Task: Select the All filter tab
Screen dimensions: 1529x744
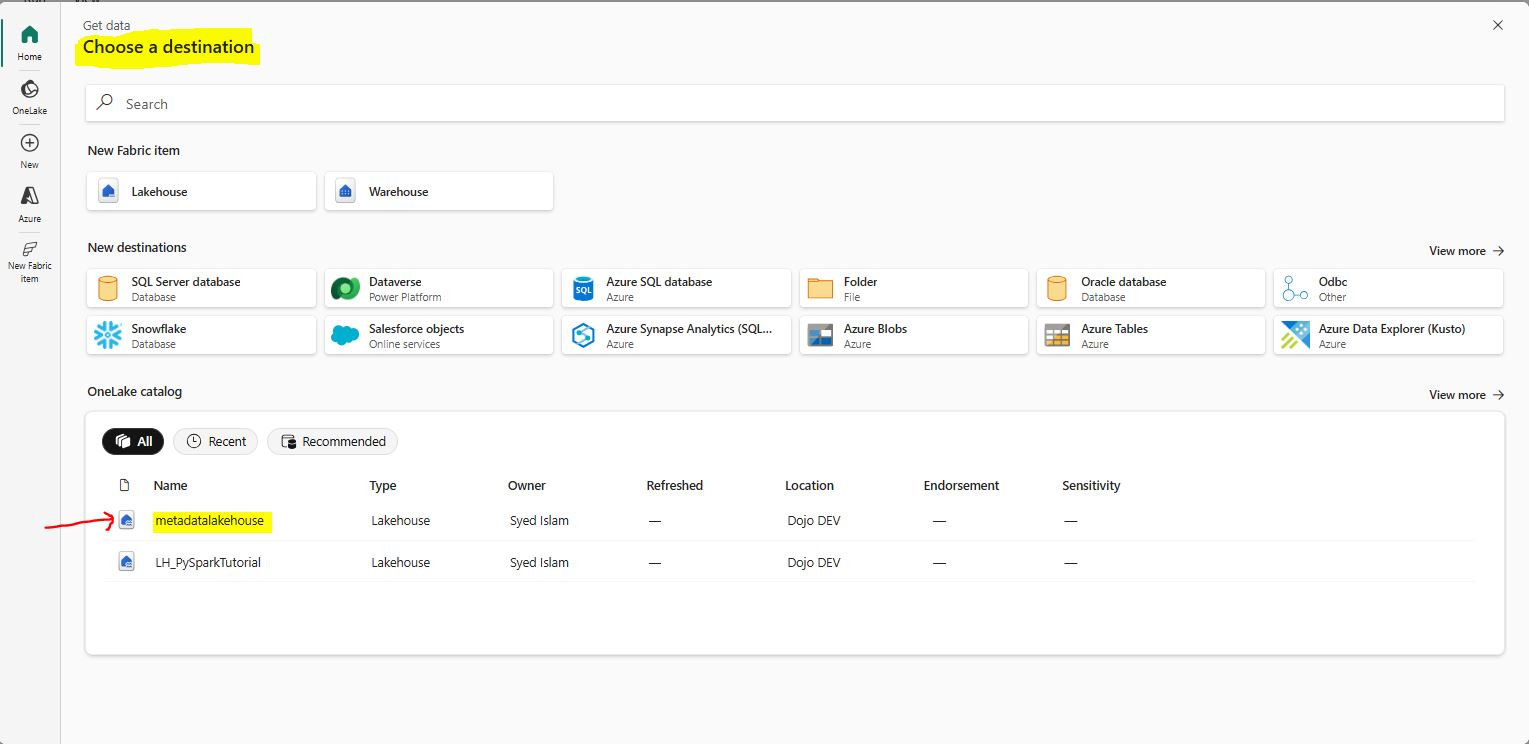Action: [133, 441]
